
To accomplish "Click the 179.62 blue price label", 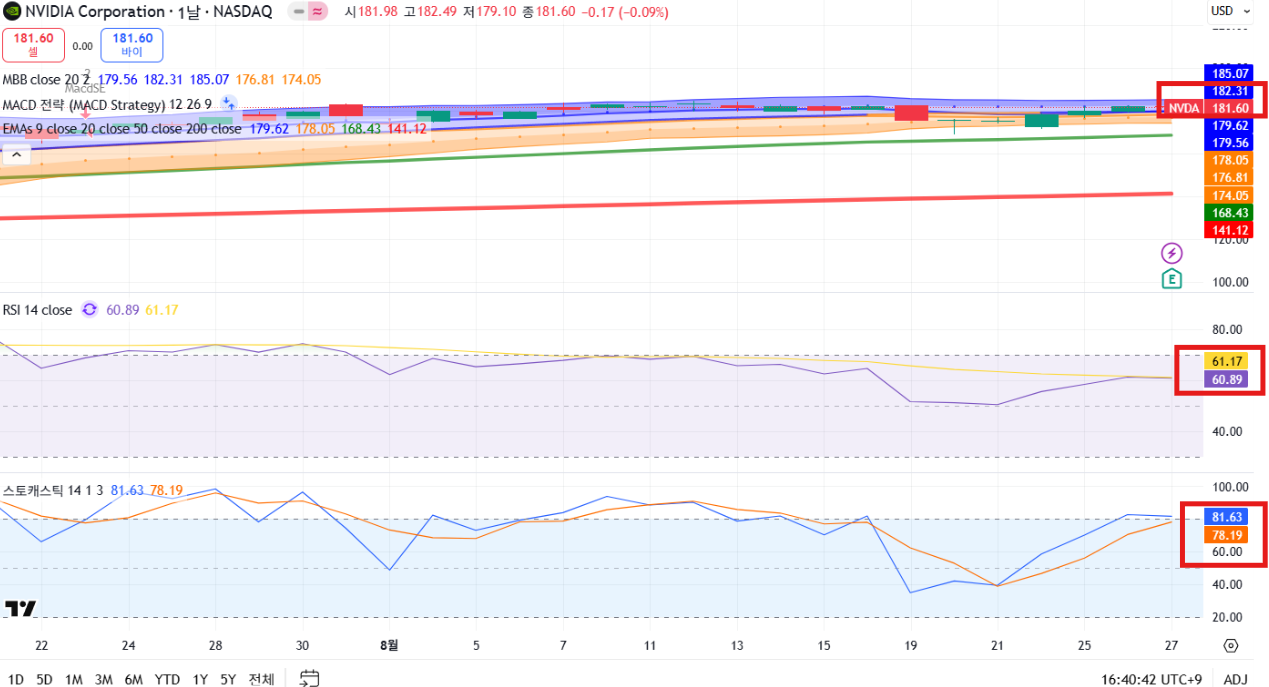I will [1230, 125].
